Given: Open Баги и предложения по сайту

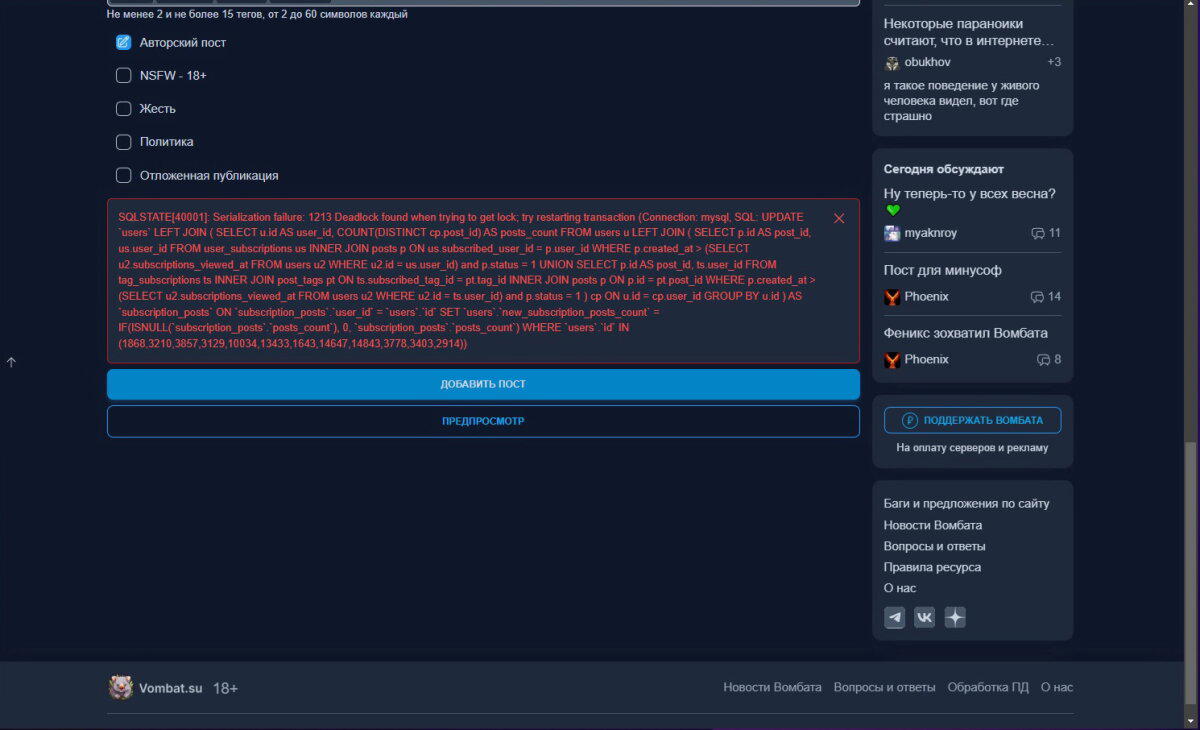Looking at the screenshot, I should point(966,504).
